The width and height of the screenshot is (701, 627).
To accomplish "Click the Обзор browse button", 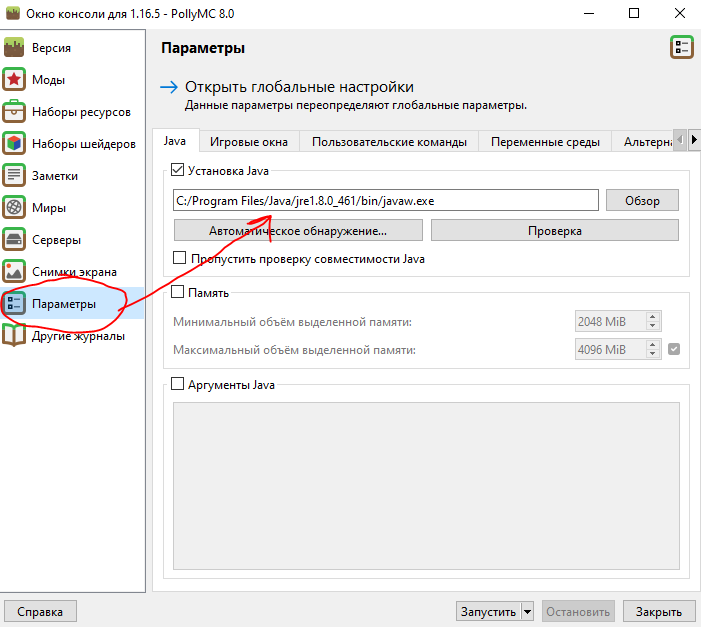I will point(642,200).
